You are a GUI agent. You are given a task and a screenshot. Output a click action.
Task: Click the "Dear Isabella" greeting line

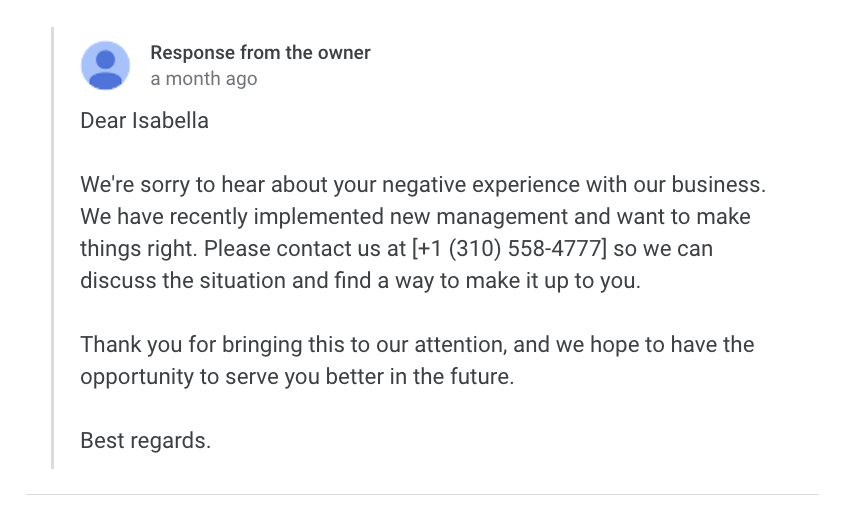pyautogui.click(x=144, y=121)
